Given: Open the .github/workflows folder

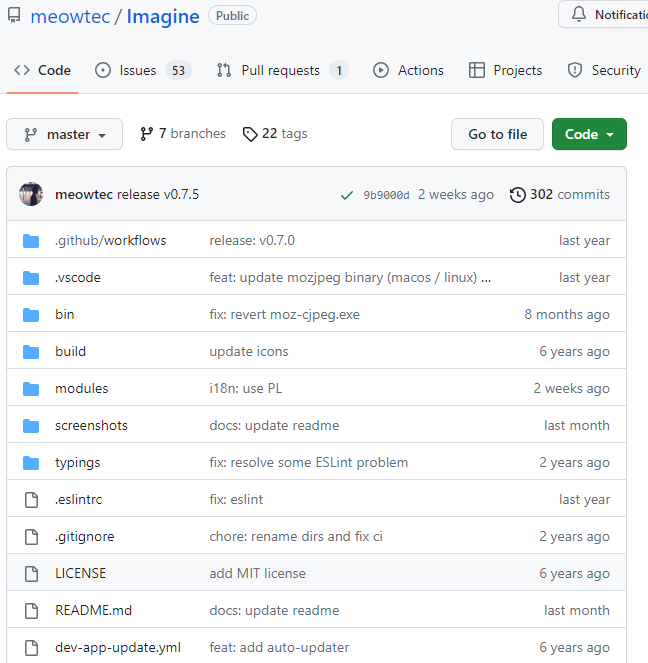Looking at the screenshot, I should coord(111,241).
